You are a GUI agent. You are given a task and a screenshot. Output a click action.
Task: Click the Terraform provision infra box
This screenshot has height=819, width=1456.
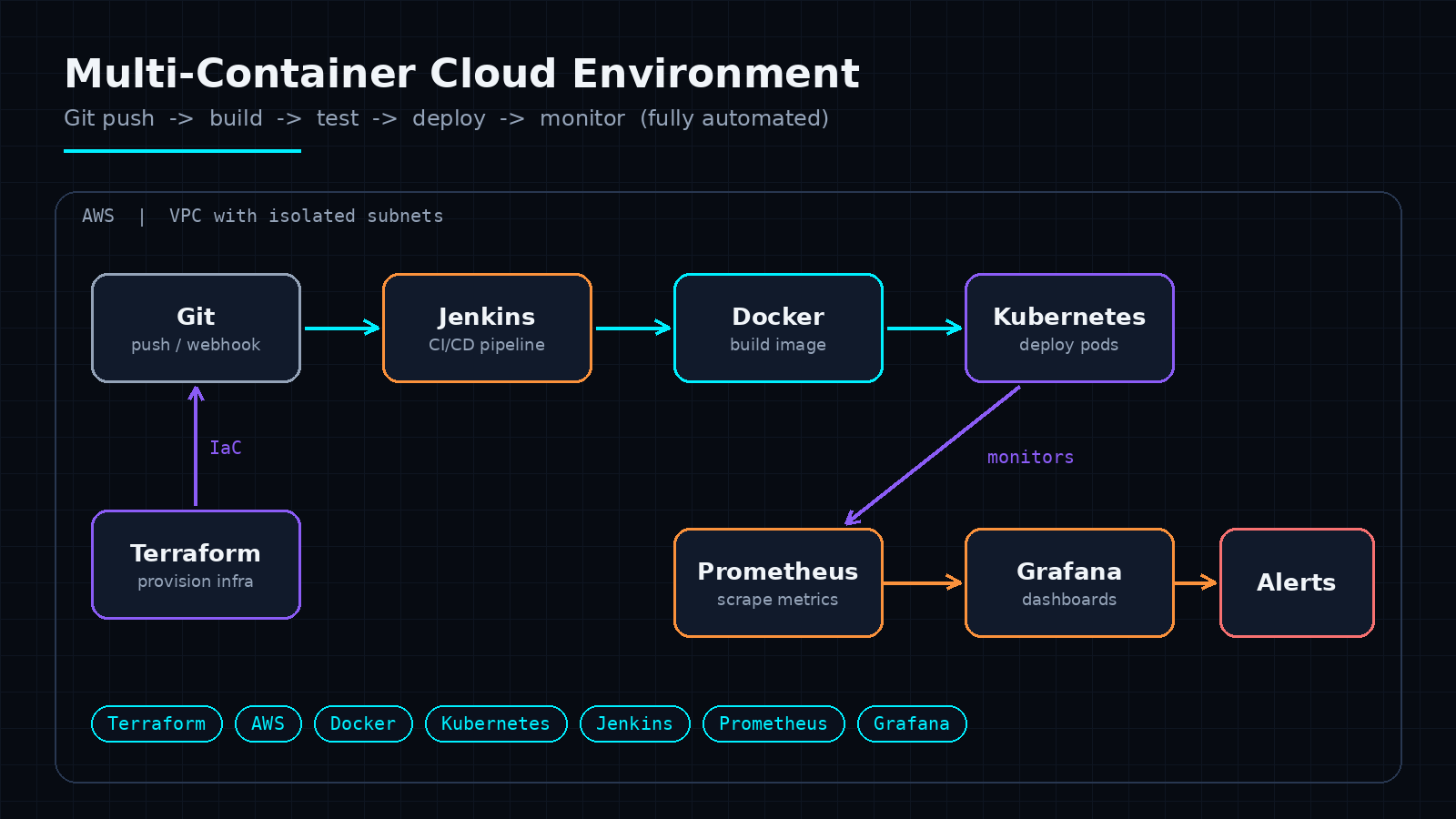click(196, 564)
